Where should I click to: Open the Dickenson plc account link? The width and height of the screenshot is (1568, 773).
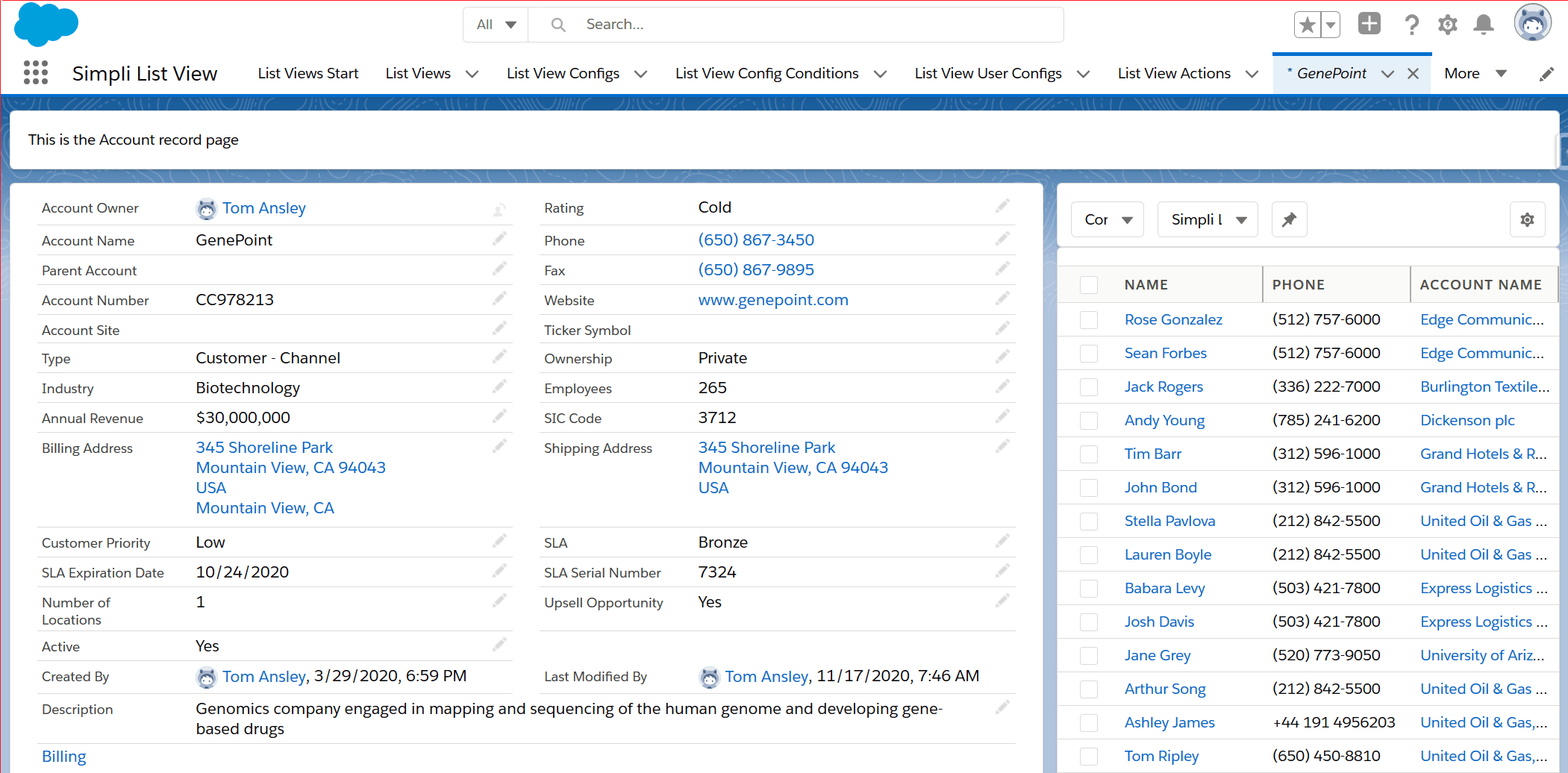(1467, 420)
